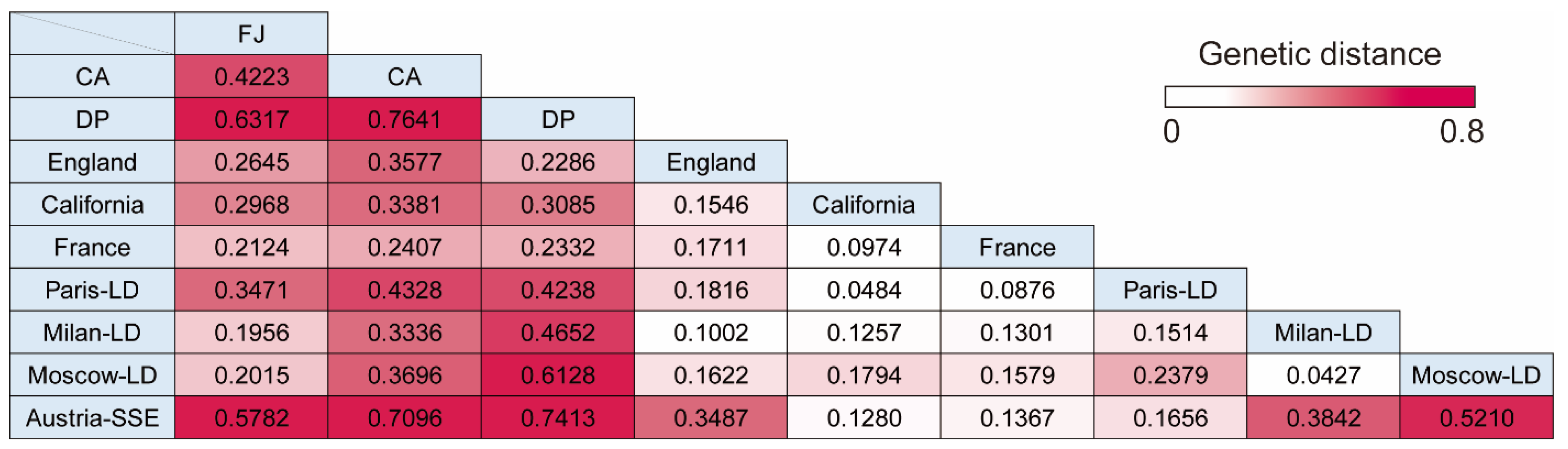Click the cell showing 0.7413
Viewport: 1568px width, 449px height.
pyautogui.click(x=557, y=418)
